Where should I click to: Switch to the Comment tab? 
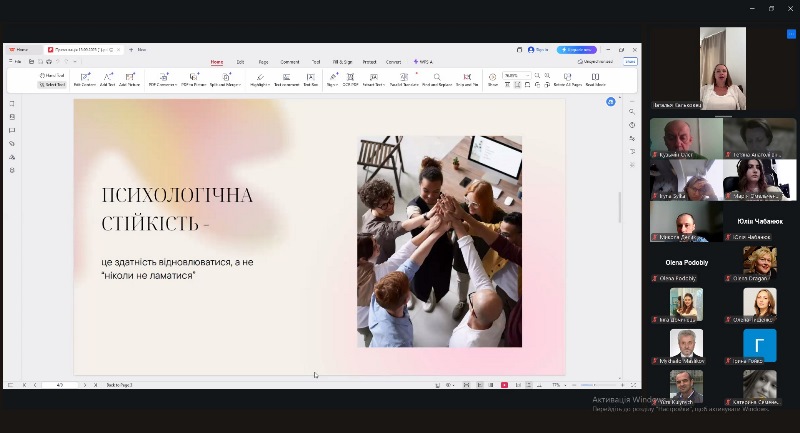coord(290,62)
